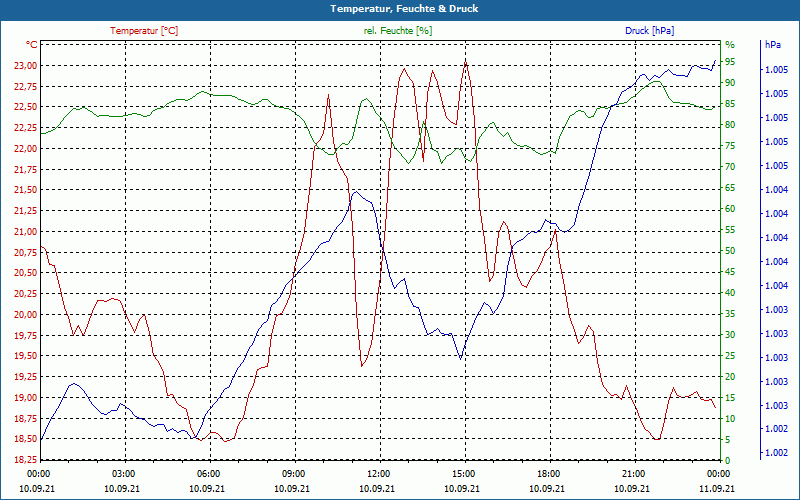Click the "20,00" temperature axis value

click(25, 315)
